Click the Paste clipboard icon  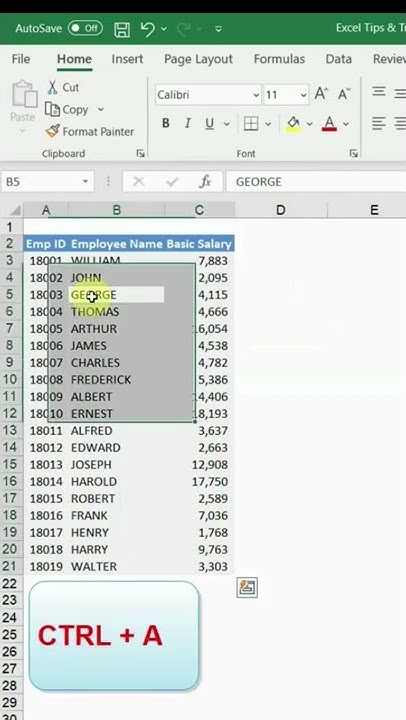24,94
